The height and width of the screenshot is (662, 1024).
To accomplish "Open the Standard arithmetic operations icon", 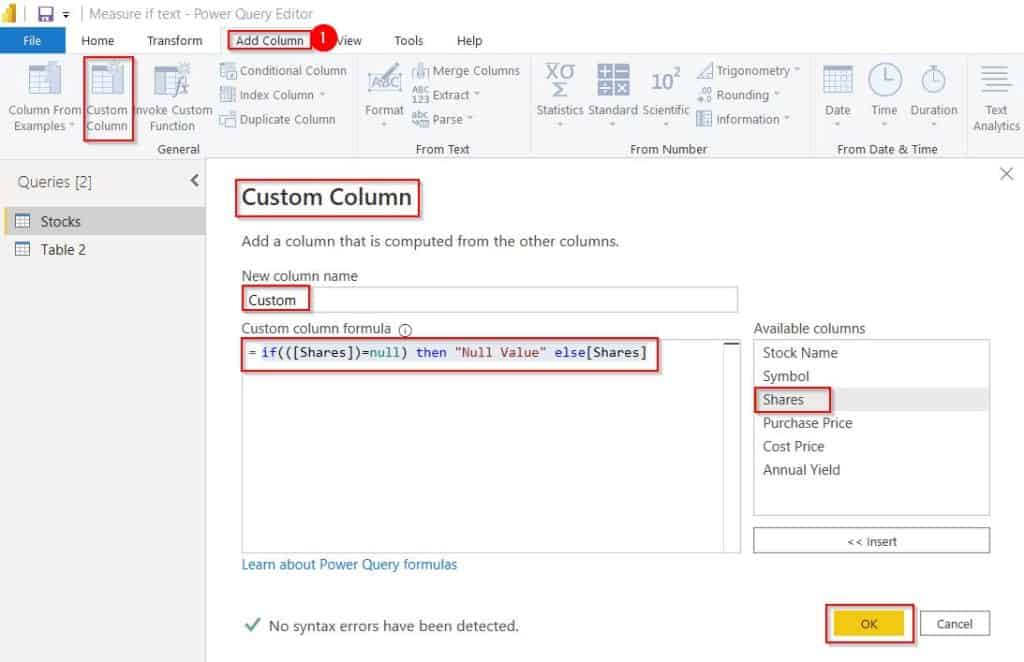I will click(x=613, y=80).
